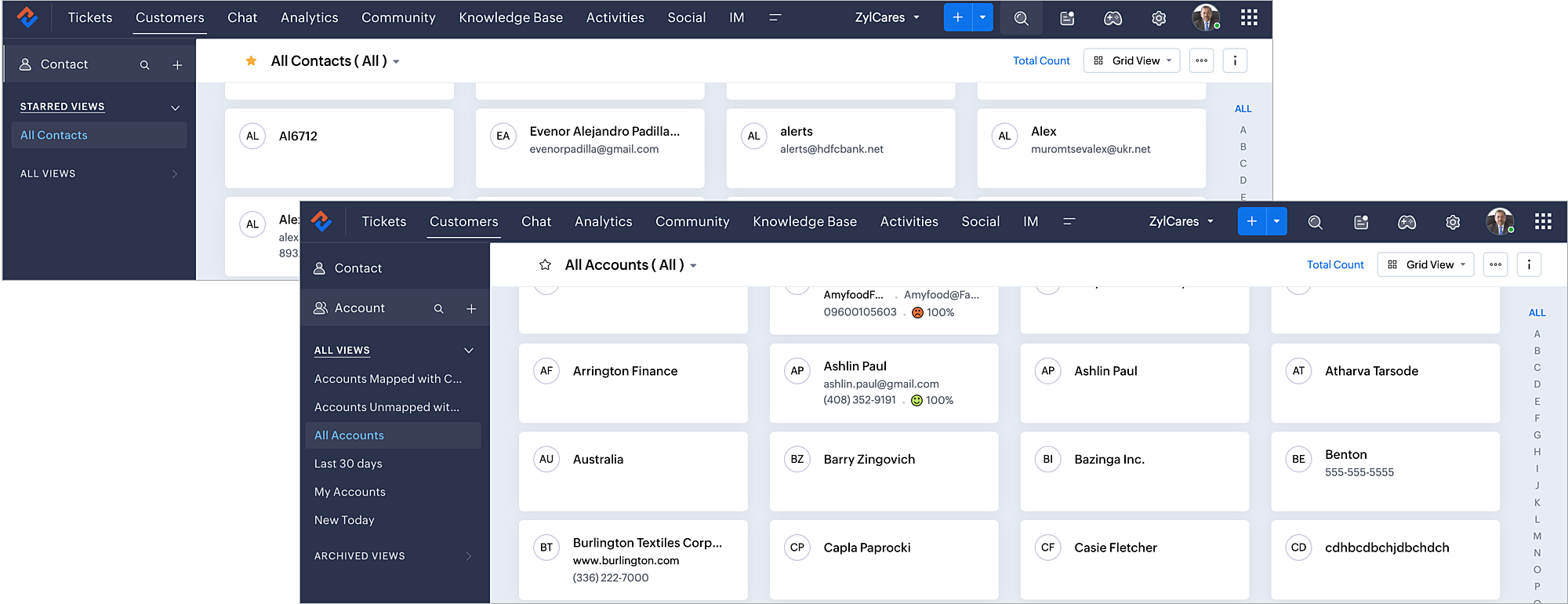Open Grid View dropdown in All Accounts header
Viewport: 1568px width, 604px height.
[x=1426, y=264]
